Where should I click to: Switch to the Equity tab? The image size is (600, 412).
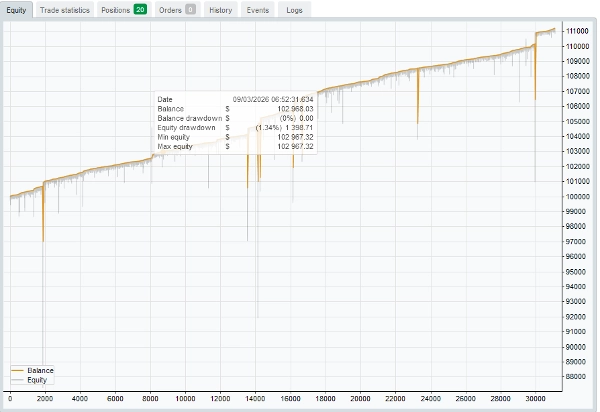click(16, 10)
